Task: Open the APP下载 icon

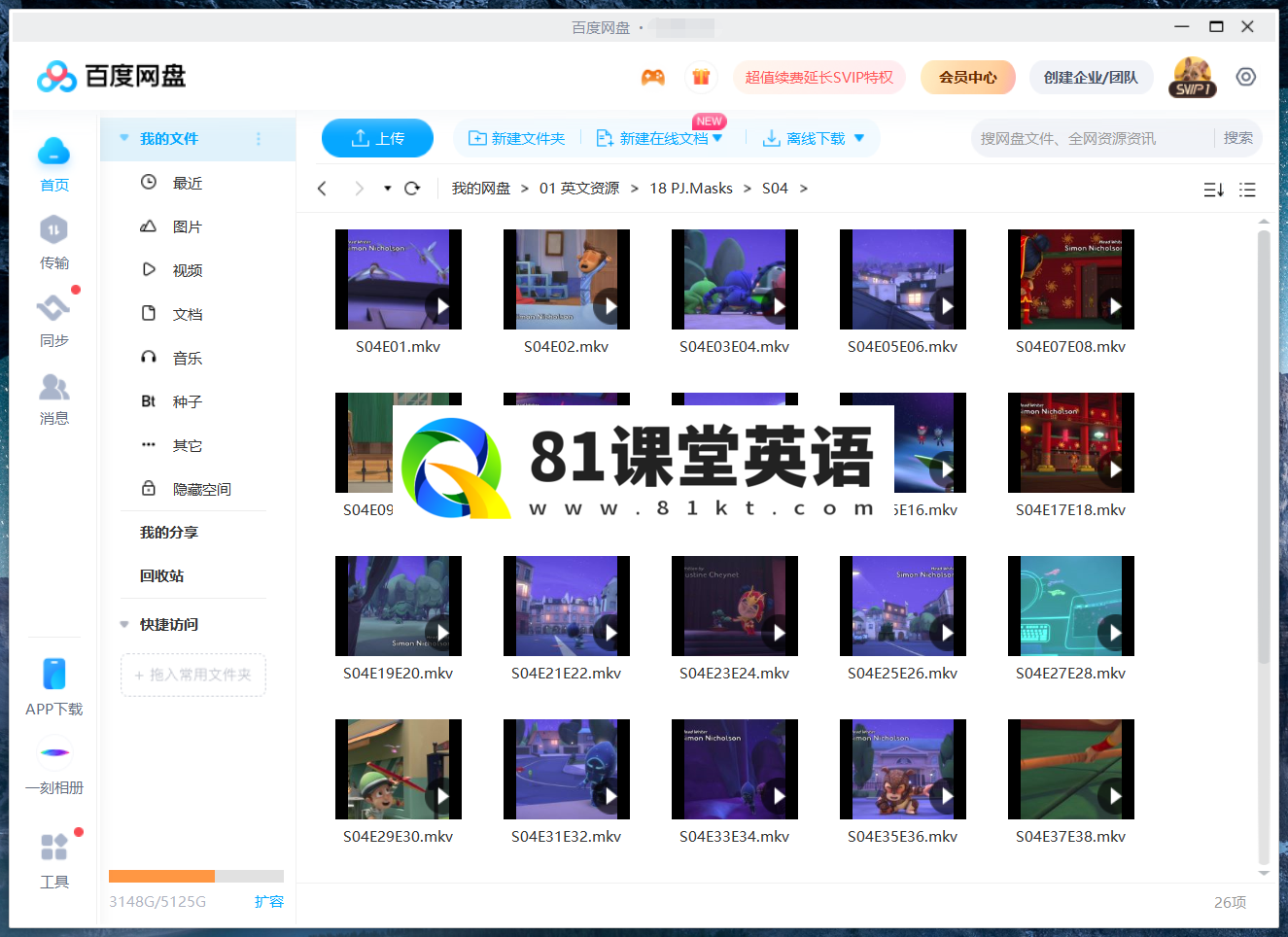Action: point(54,674)
